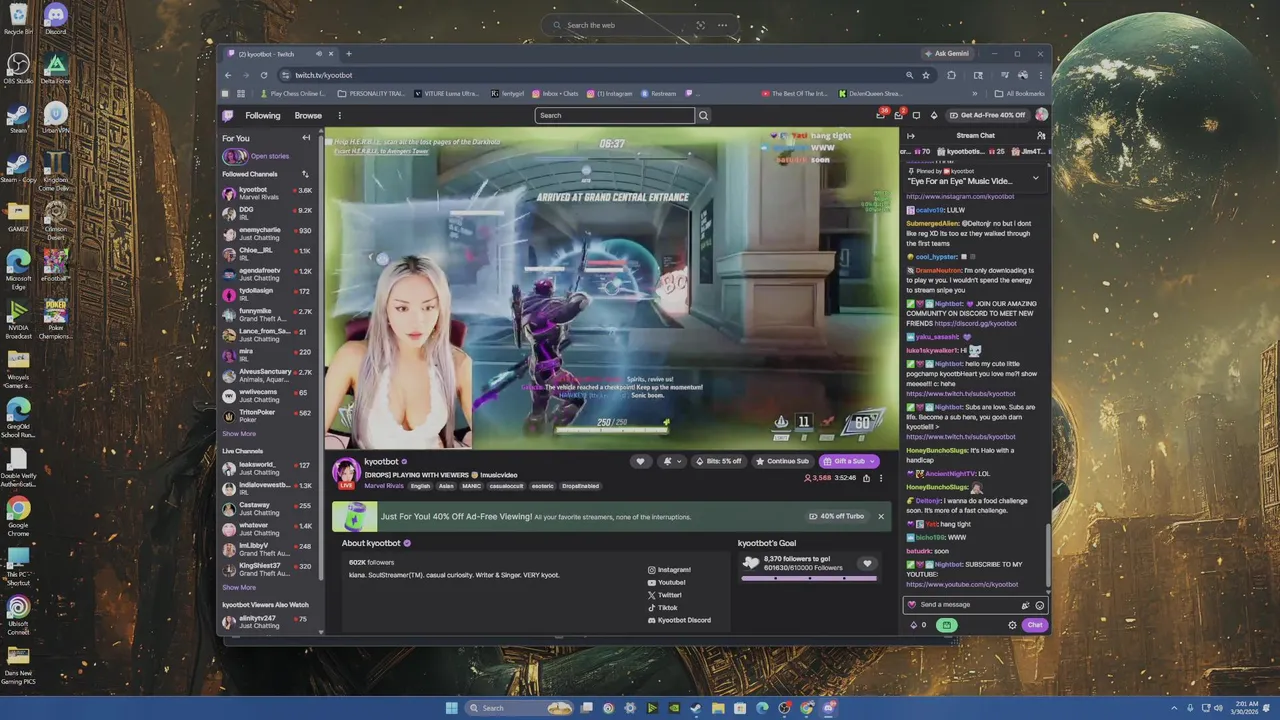
Task: Open chat settings gear icon
Action: coord(1012,625)
